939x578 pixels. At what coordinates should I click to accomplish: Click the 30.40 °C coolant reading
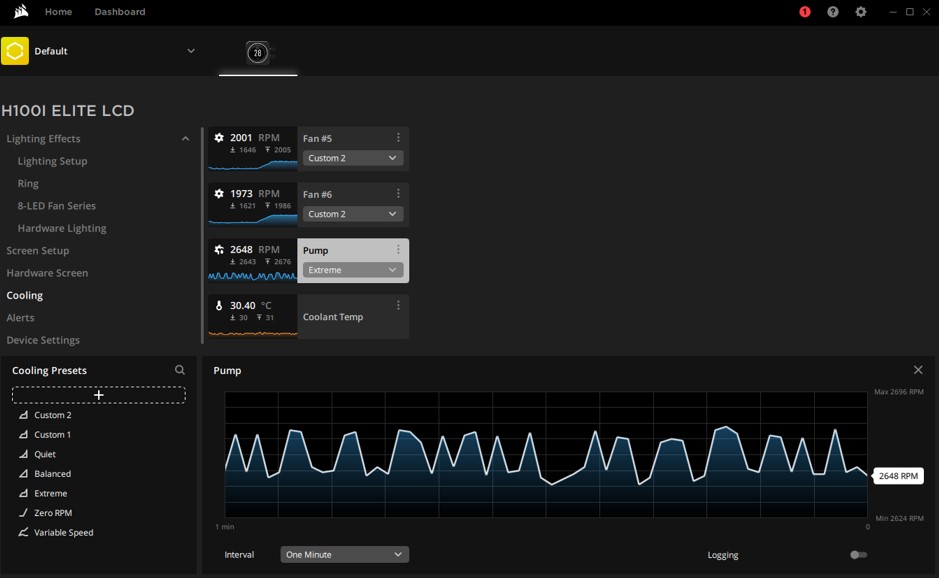coord(251,305)
